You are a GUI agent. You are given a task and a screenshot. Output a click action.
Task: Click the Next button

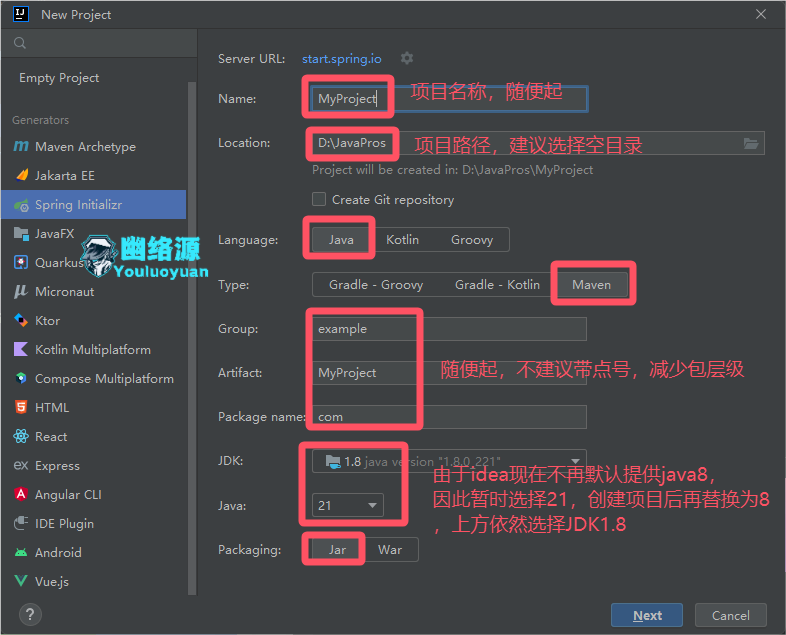click(647, 615)
